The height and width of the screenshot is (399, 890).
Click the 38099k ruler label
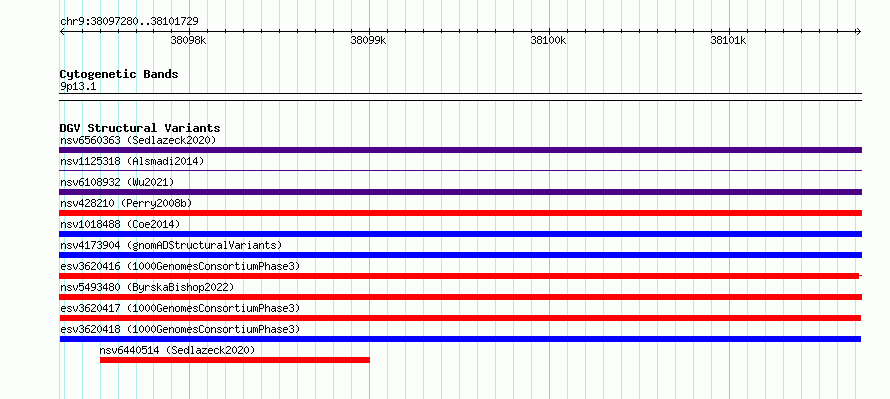pyautogui.click(x=368, y=40)
